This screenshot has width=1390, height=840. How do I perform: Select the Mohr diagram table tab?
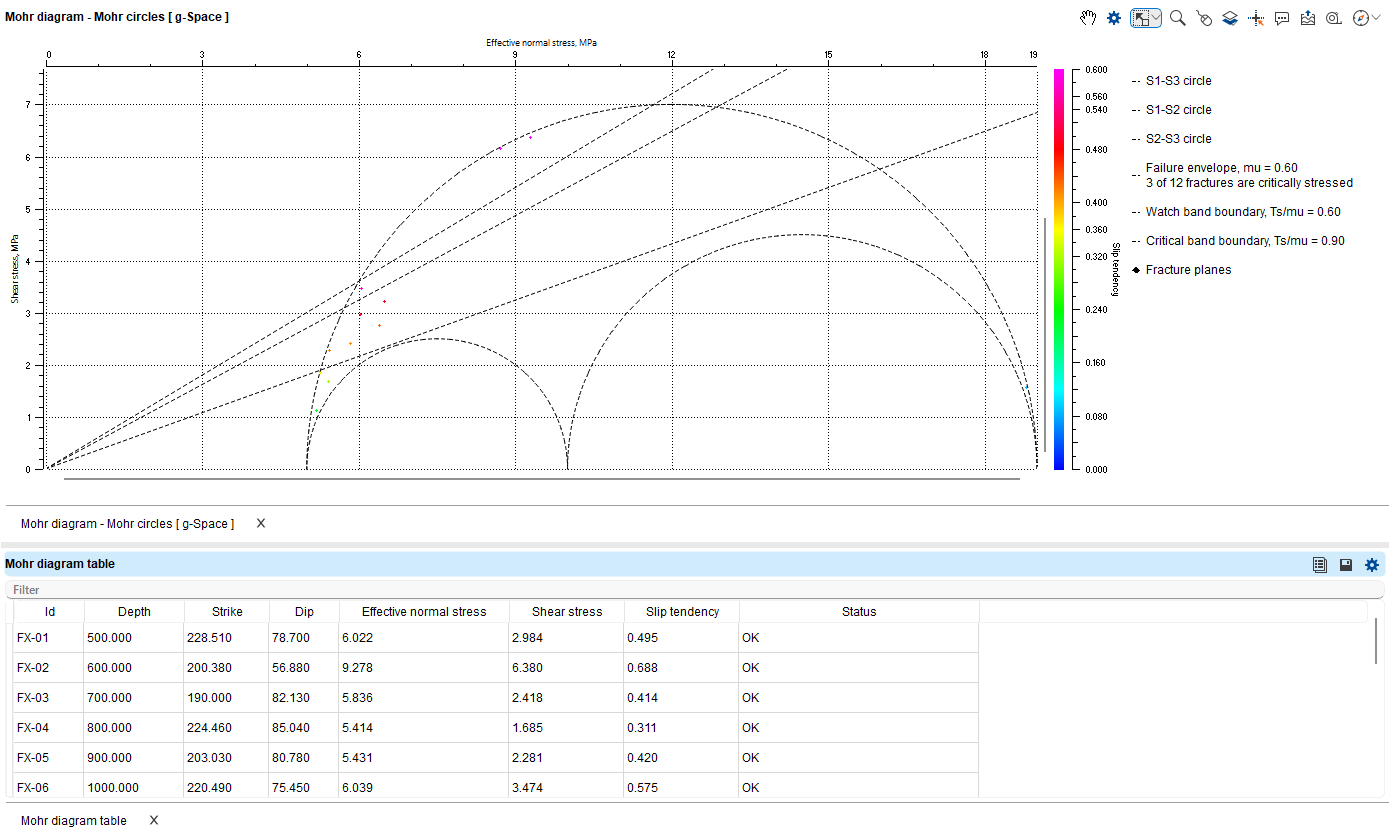[x=74, y=820]
